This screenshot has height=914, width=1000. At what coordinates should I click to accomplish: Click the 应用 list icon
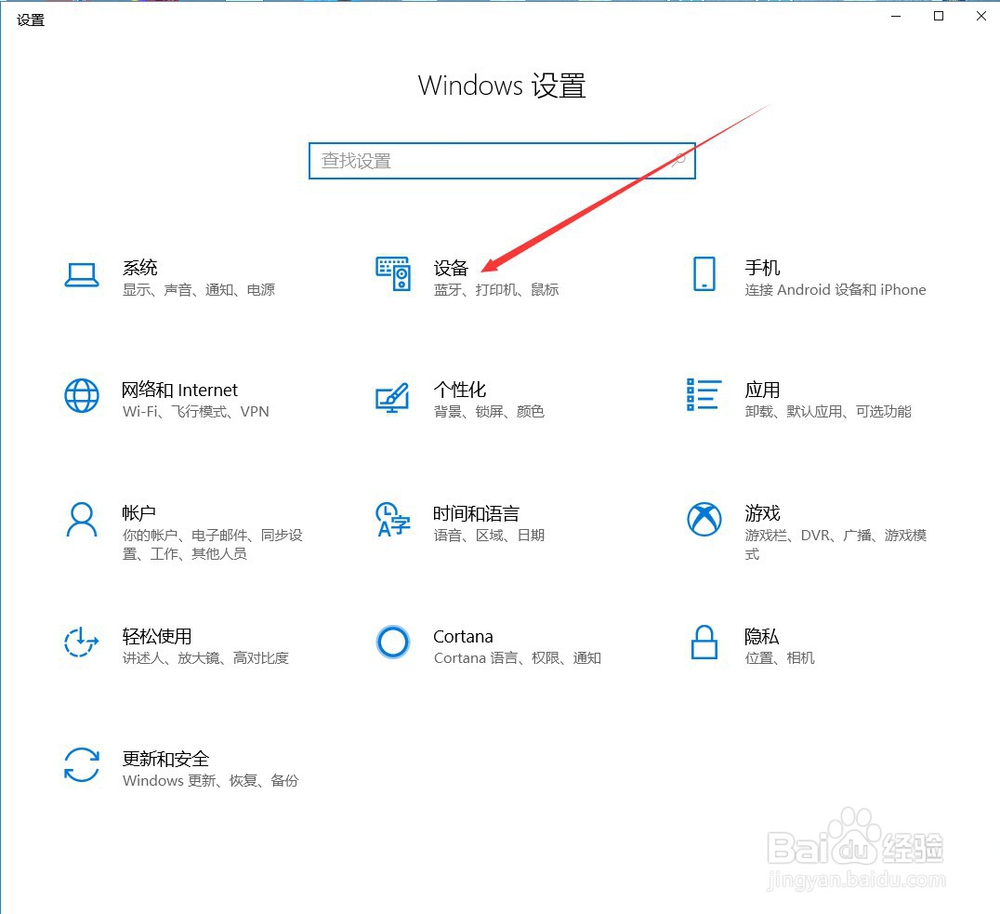(x=704, y=395)
